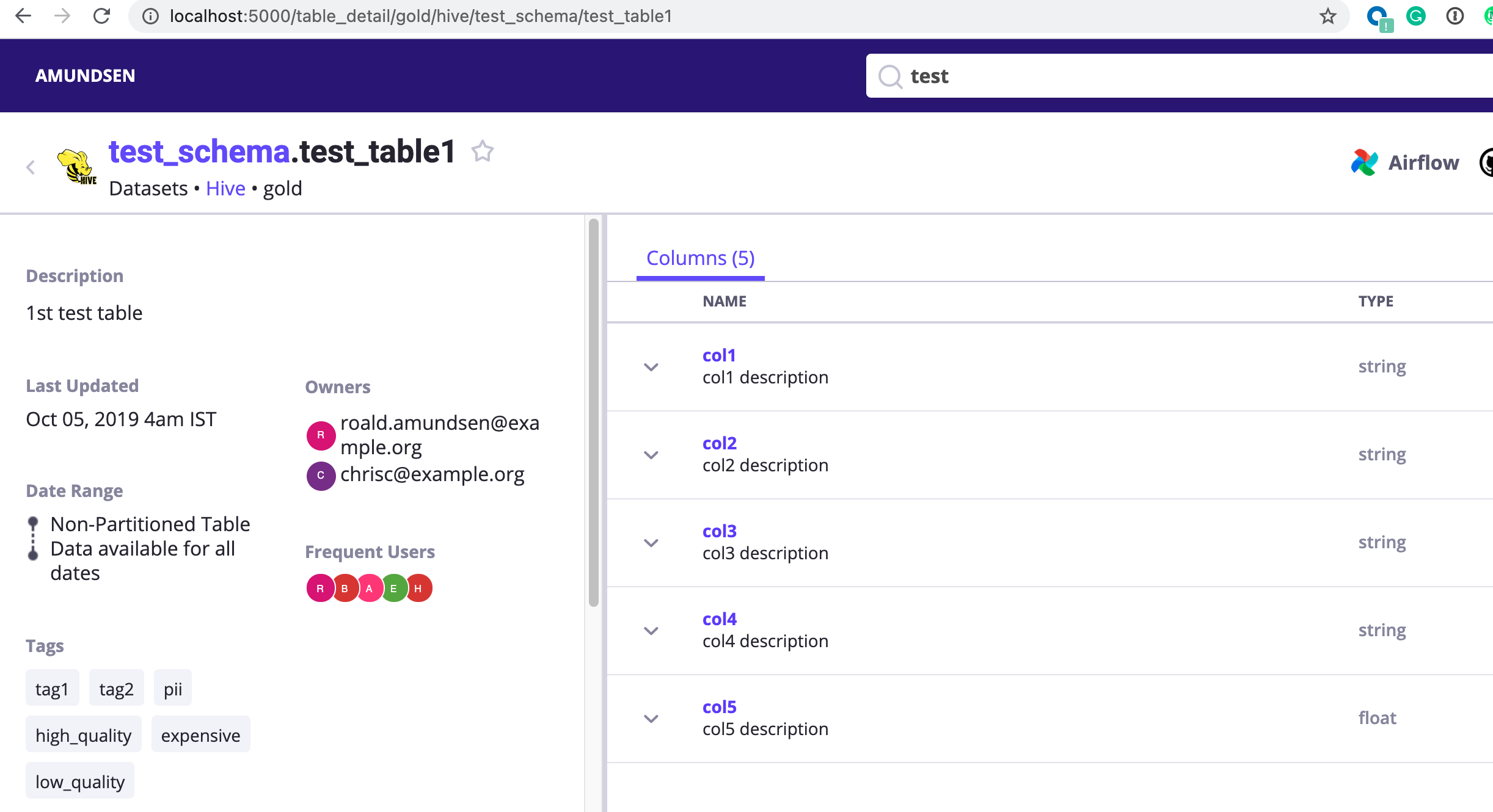This screenshot has width=1493, height=812.
Task: Toggle the favorite star beside test_table1
Action: [x=483, y=151]
